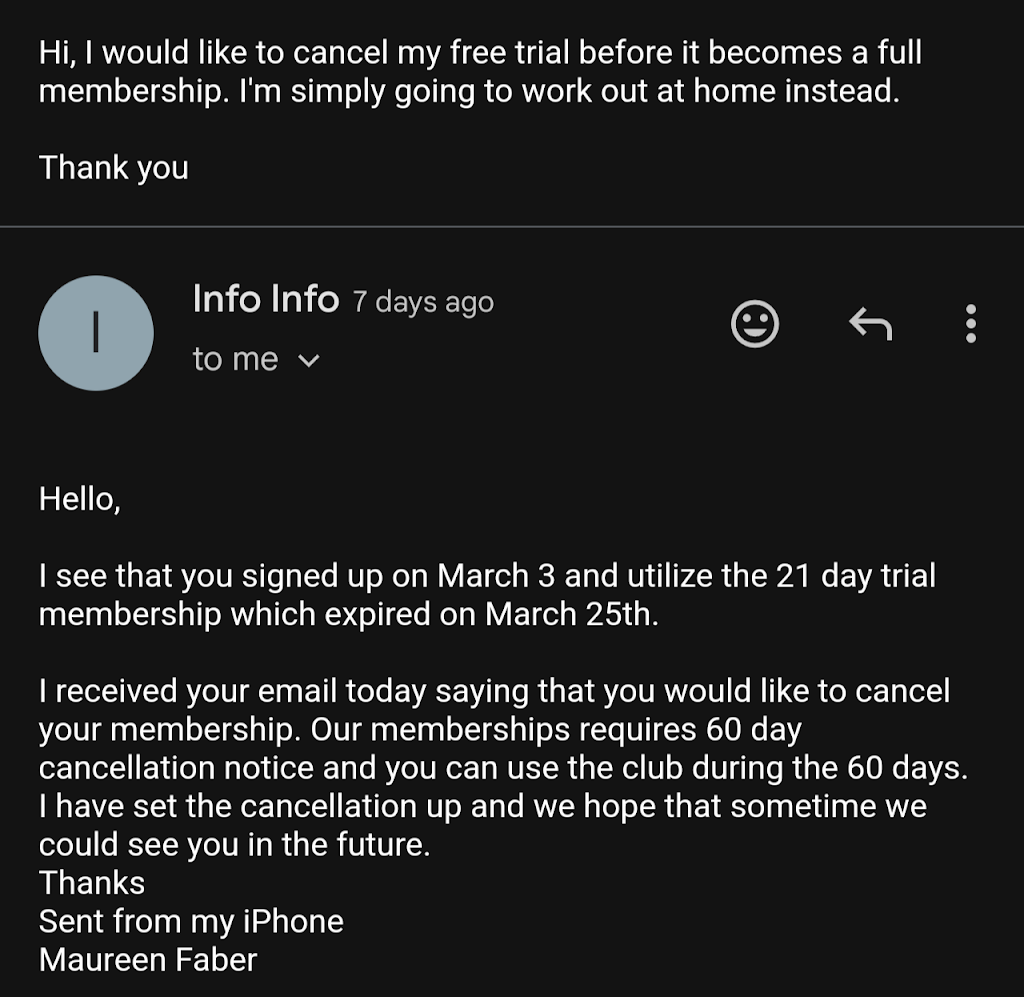Click the "Hello," greeting in the reply
The width and height of the screenshot is (1024, 997).
pos(80,498)
